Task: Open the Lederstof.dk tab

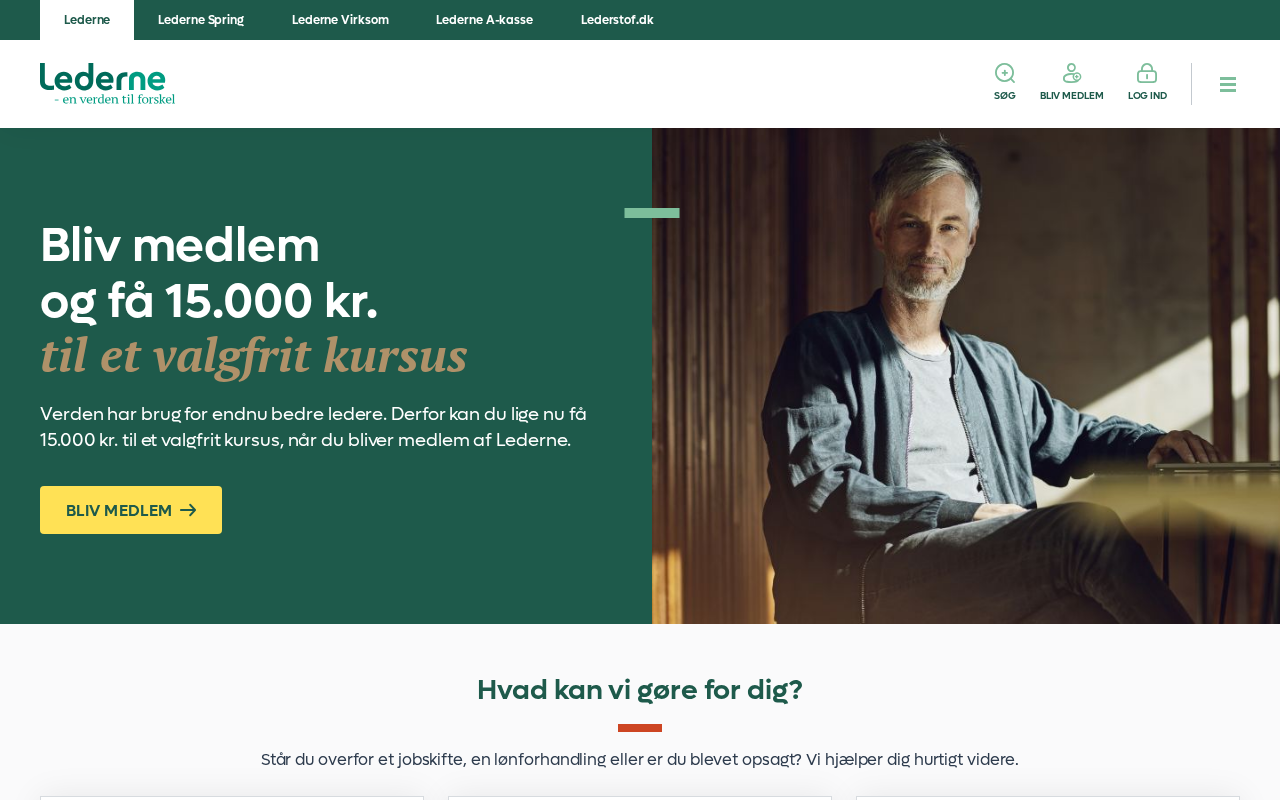Action: (x=617, y=20)
